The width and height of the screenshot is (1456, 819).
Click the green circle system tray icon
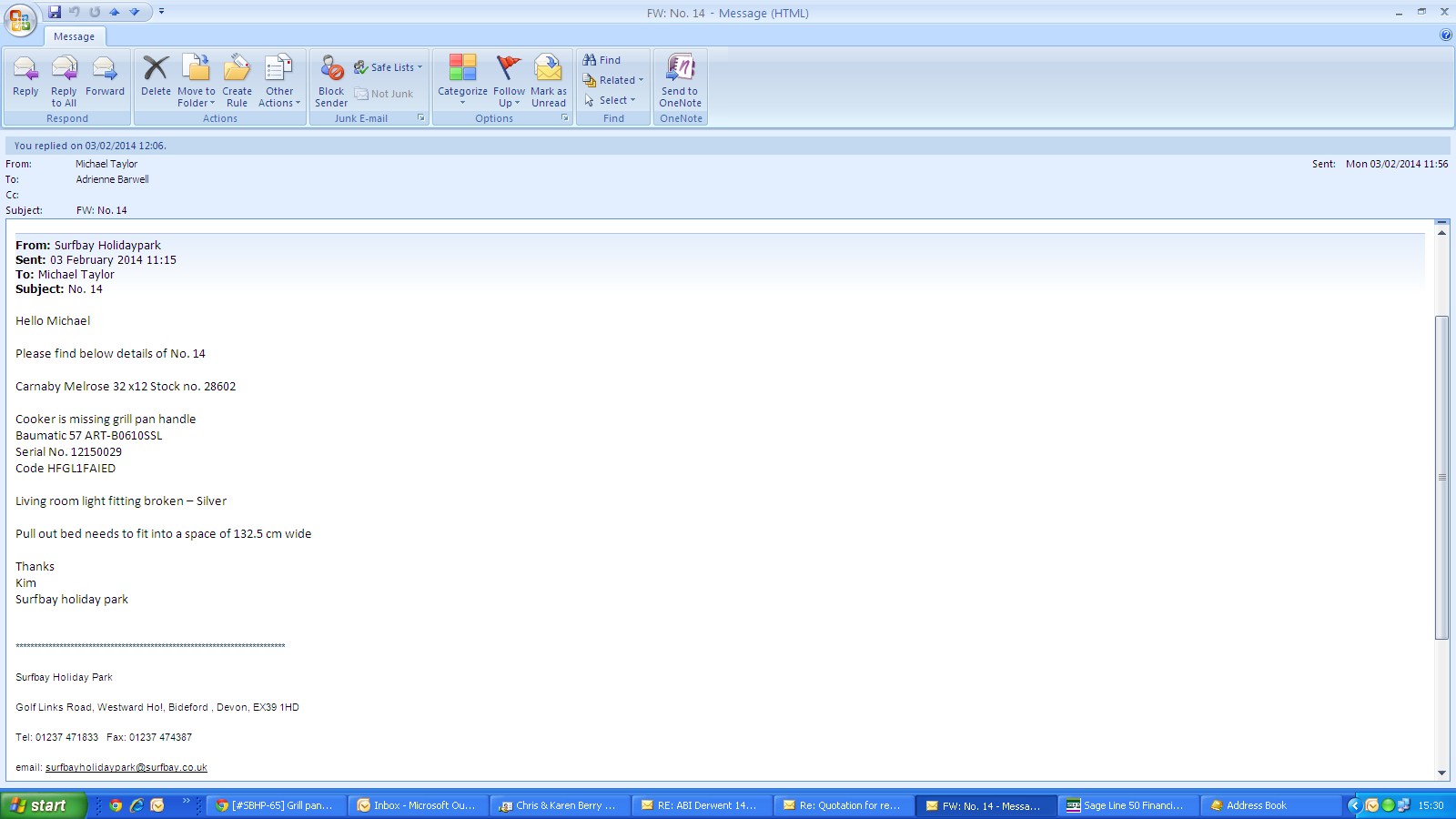point(1388,805)
